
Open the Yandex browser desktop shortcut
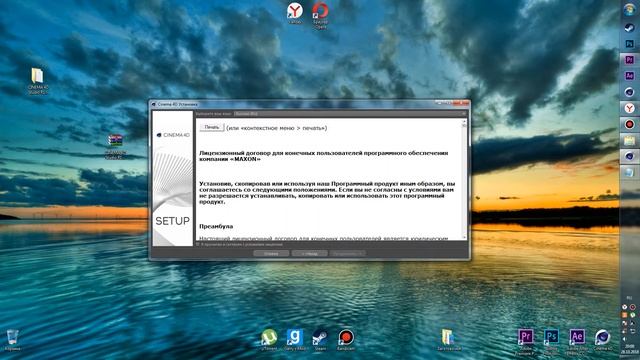point(295,12)
